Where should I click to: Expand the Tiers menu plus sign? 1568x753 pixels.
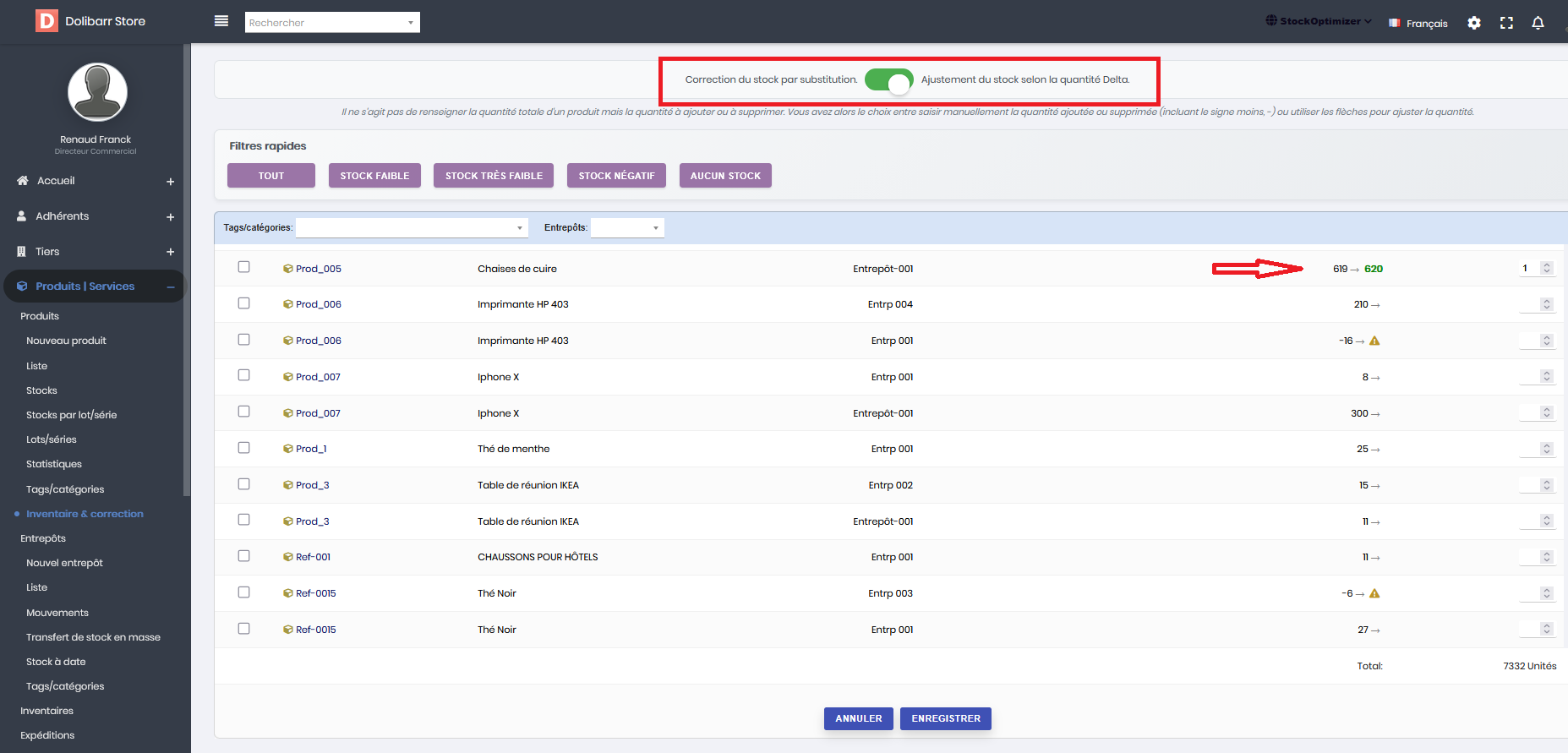click(170, 252)
